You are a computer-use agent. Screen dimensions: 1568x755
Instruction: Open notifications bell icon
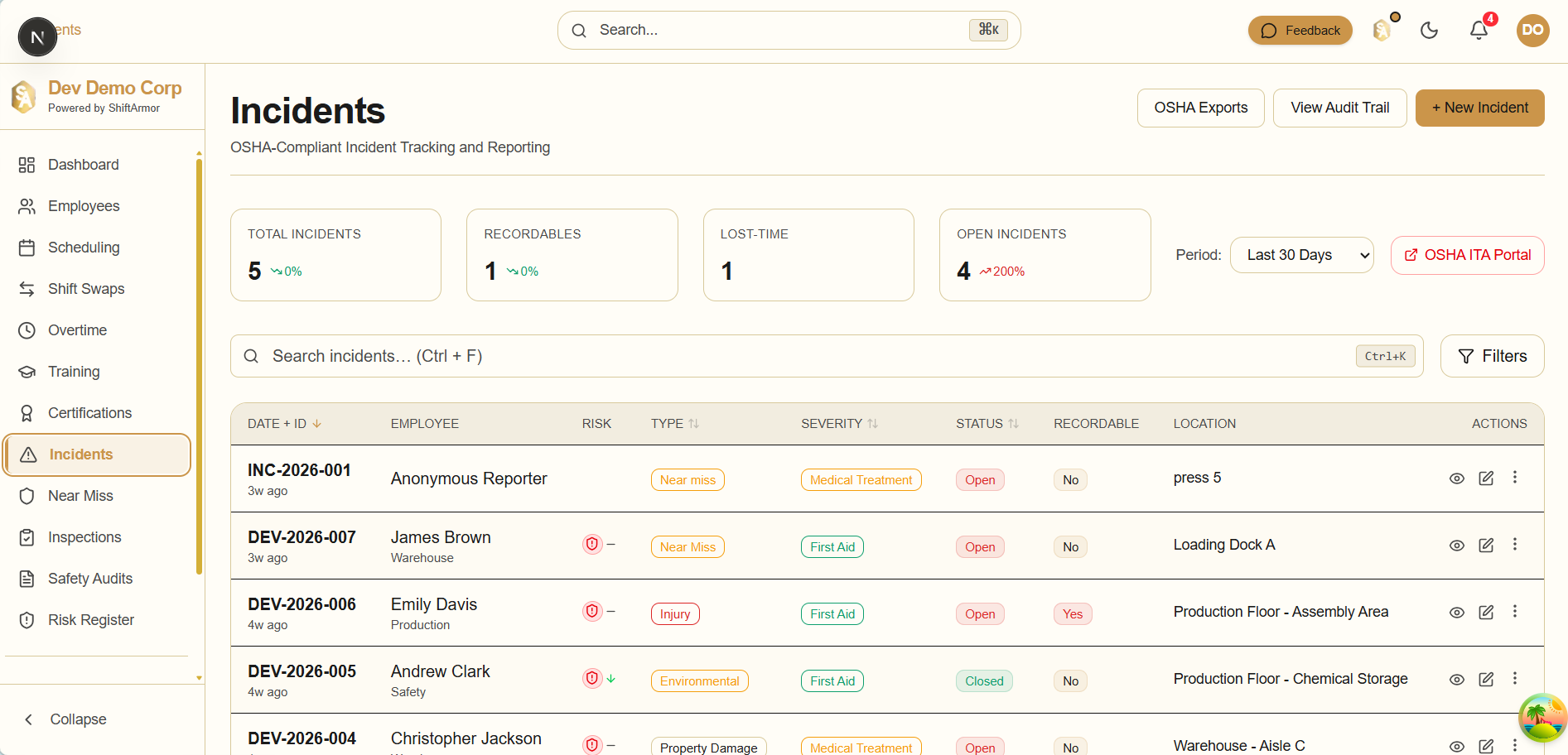[x=1479, y=31]
